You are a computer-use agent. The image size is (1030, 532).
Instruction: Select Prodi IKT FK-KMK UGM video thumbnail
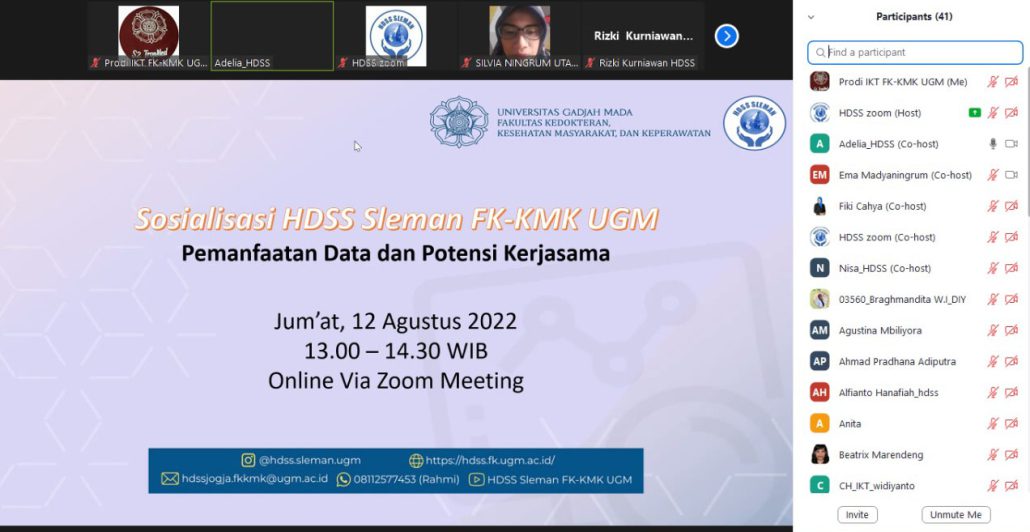coord(148,35)
